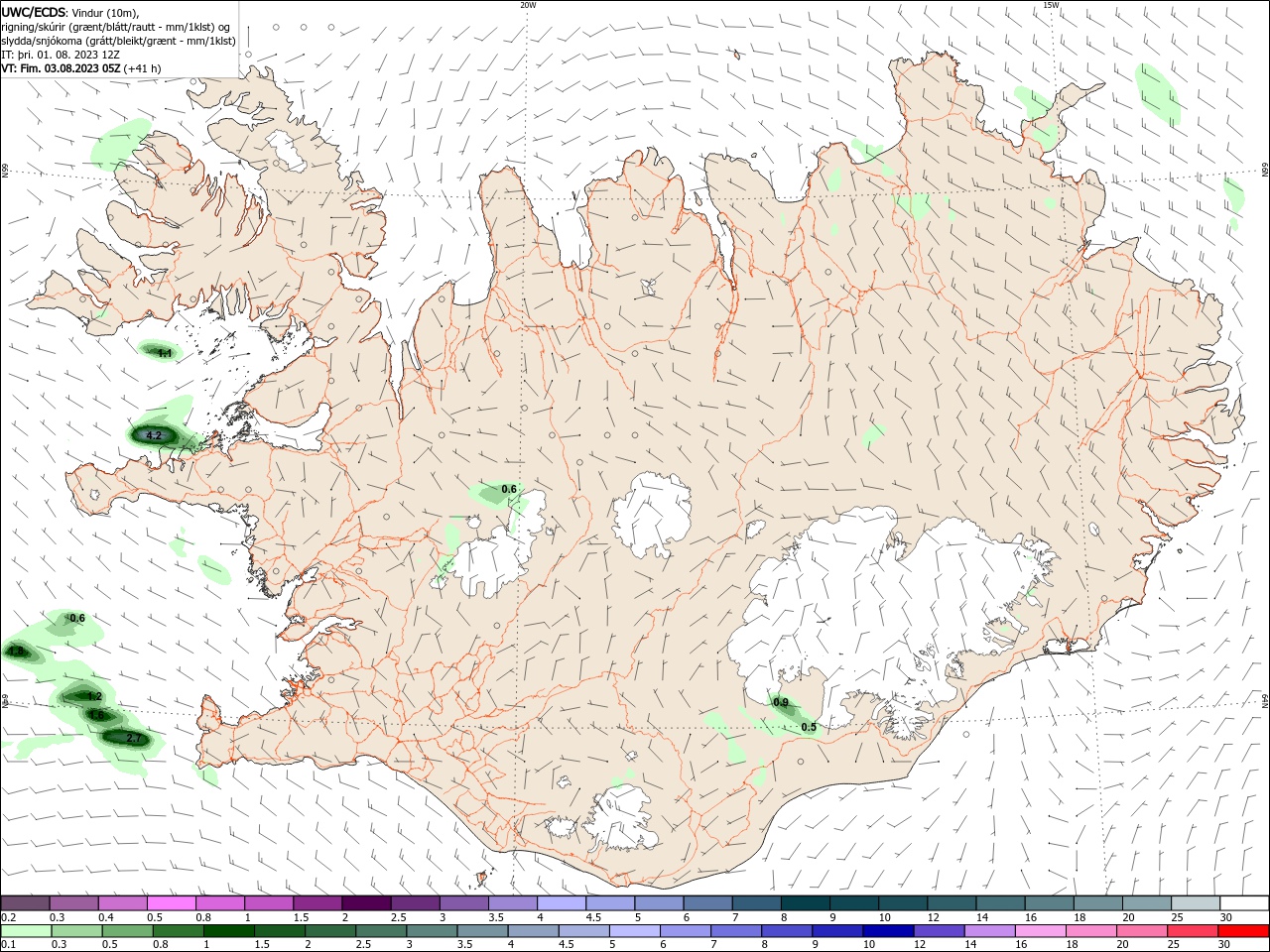
Task: Click the 0.5 map value south of Vatnajökull
Action: 809,727
